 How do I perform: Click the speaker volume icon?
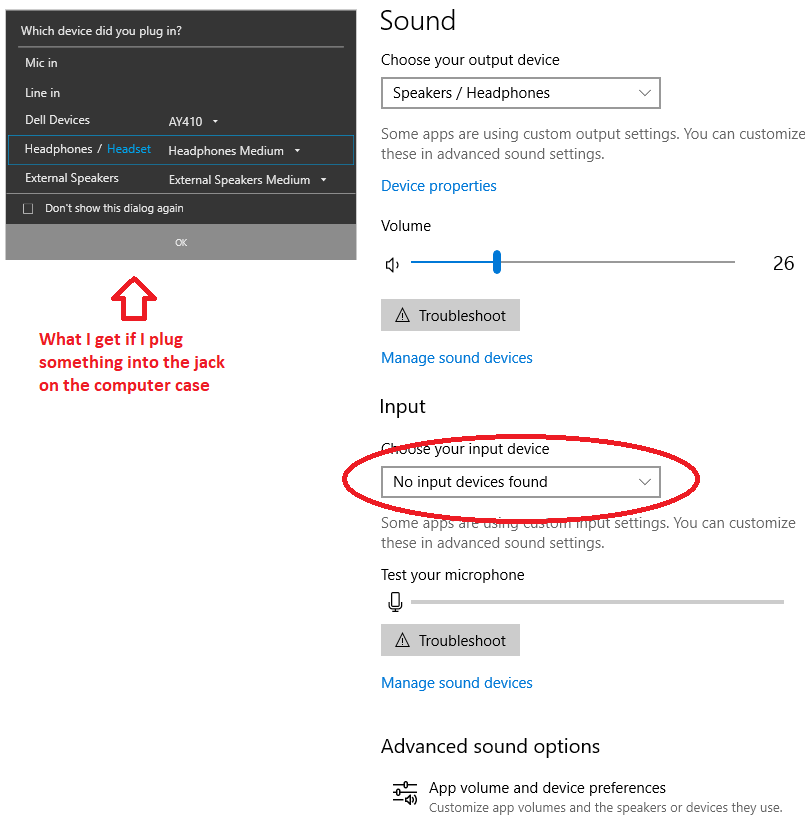[x=392, y=264]
